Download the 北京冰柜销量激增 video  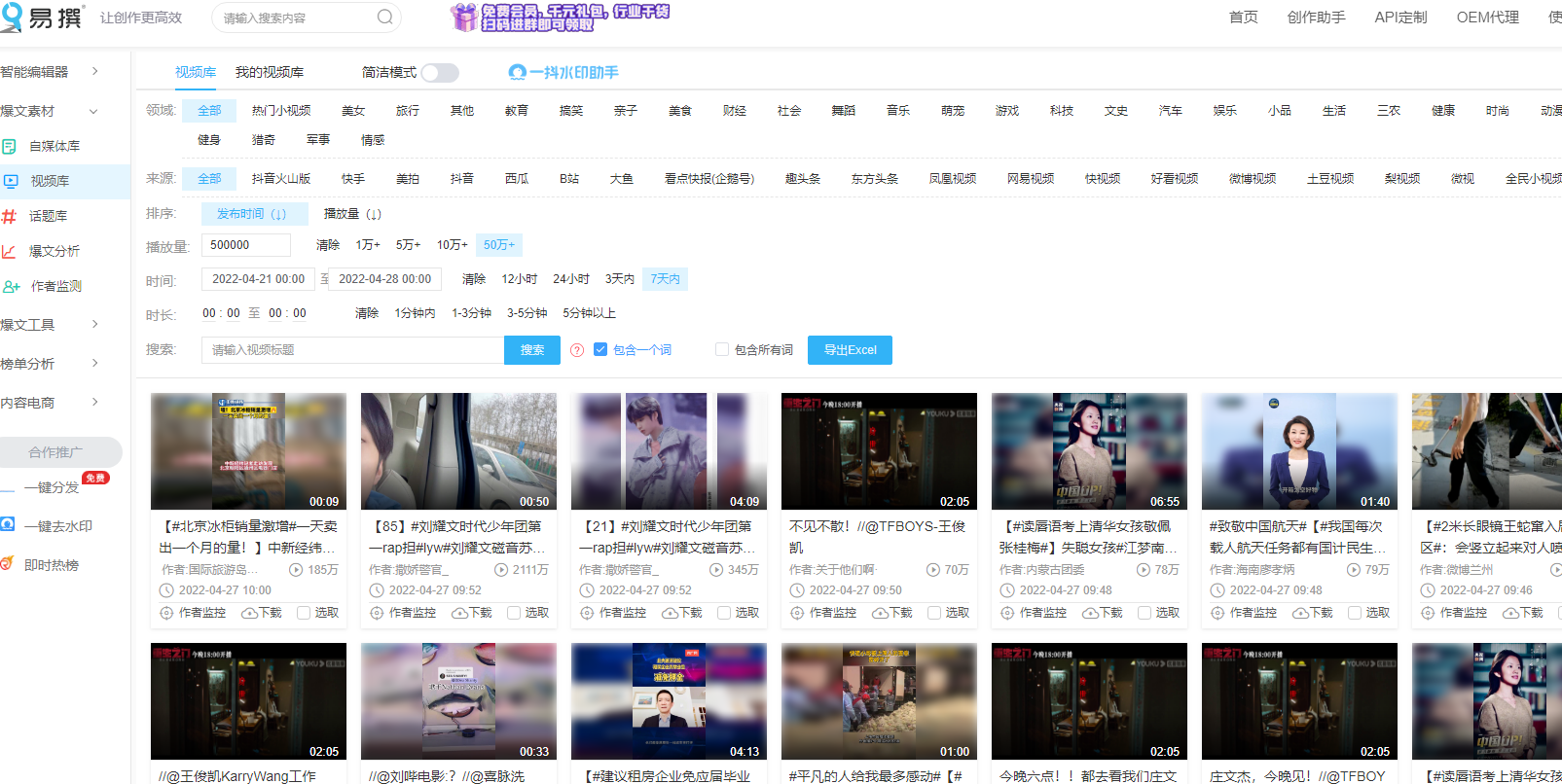click(x=262, y=613)
